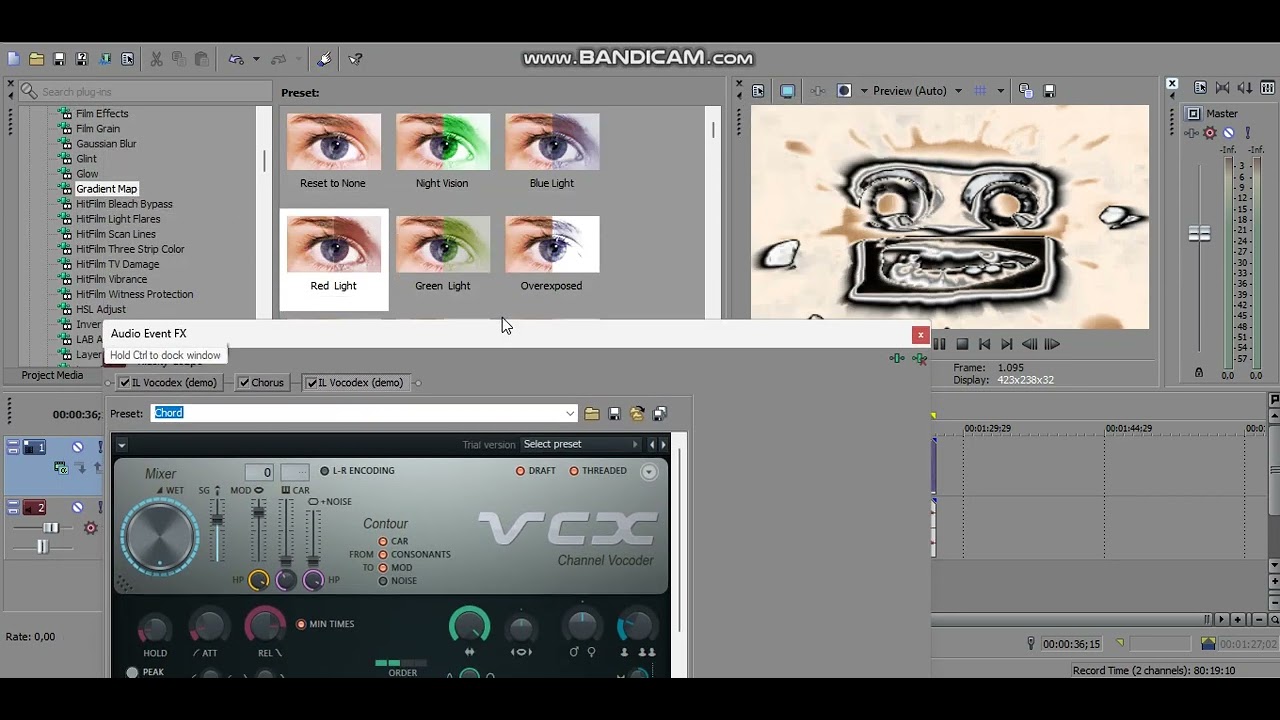Select the Gradient Map plug-in
1280x720 pixels.
click(106, 189)
